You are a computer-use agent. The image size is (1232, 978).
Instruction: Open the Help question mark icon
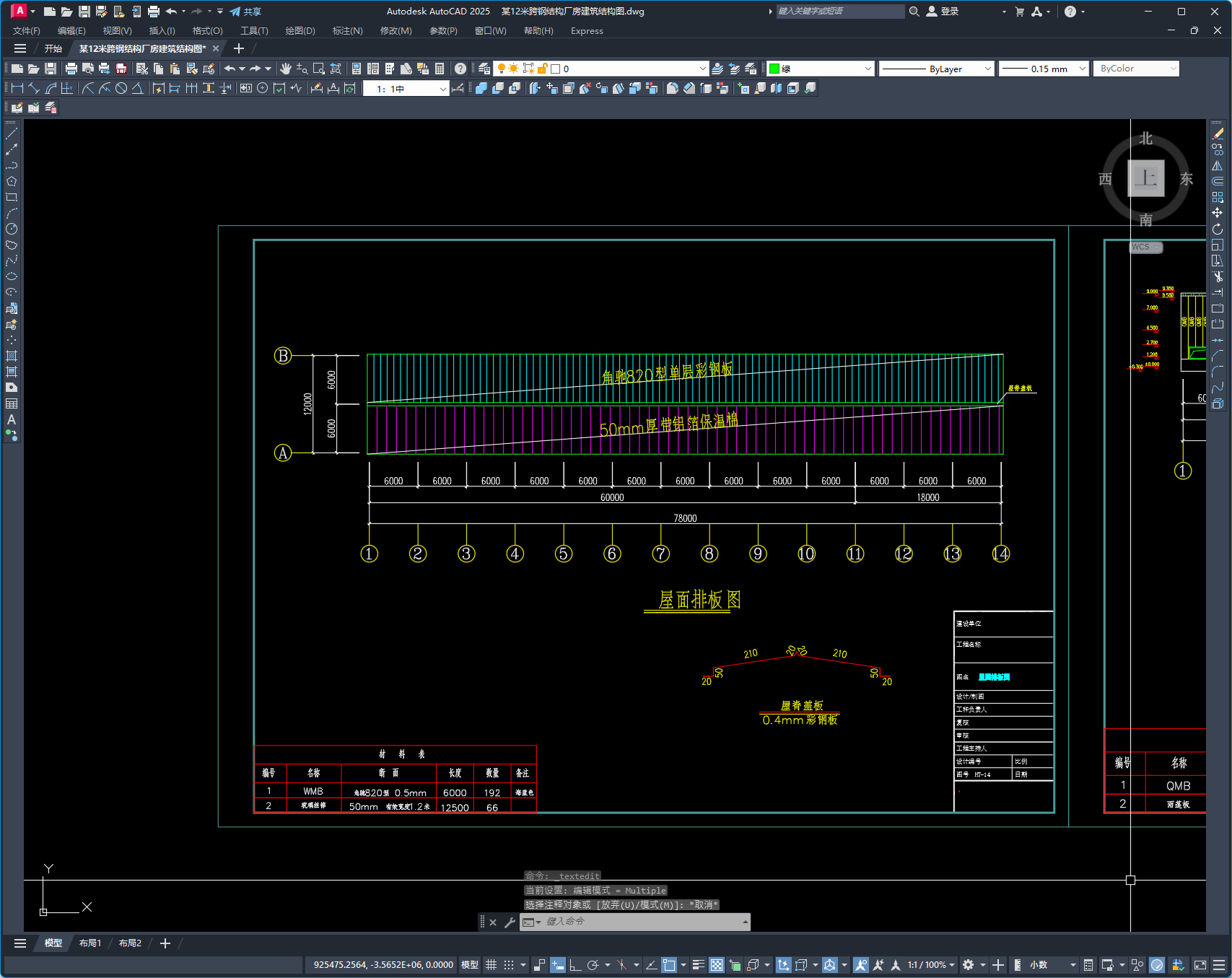460,69
